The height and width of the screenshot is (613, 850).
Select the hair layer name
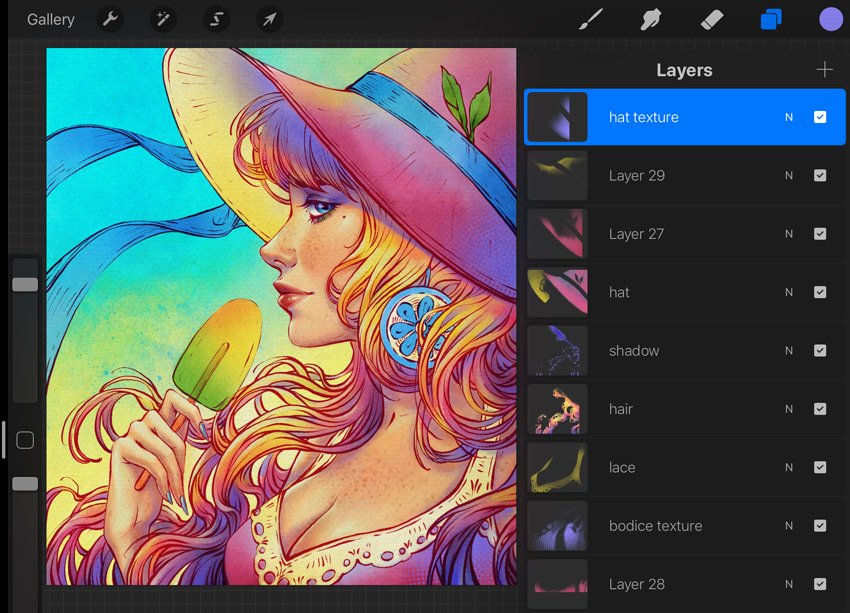coord(621,409)
